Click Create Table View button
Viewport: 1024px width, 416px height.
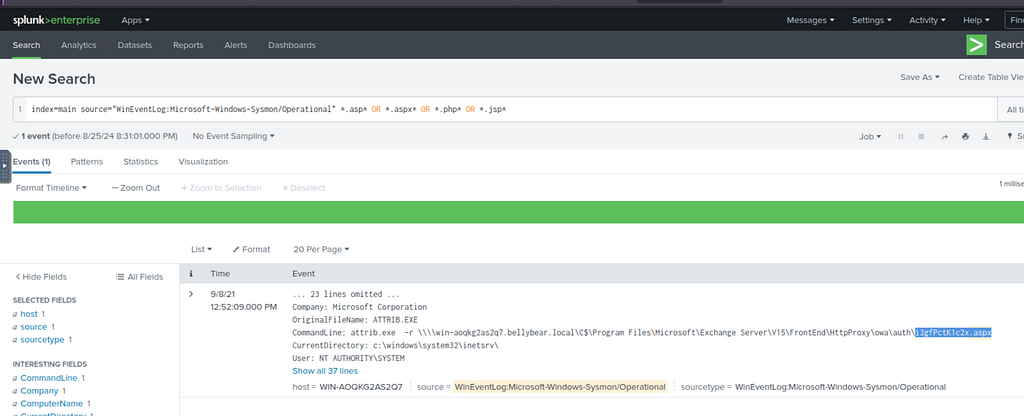(991, 77)
